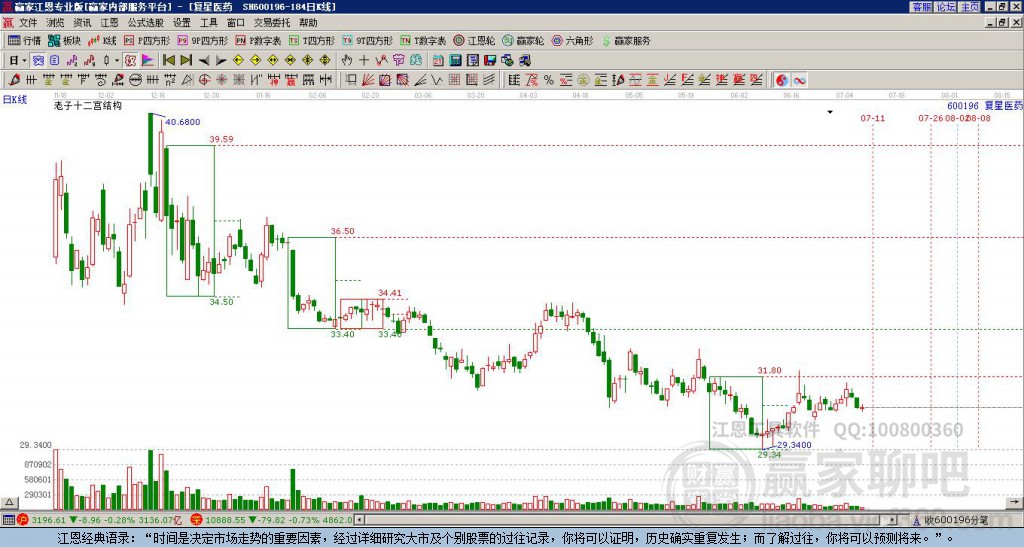1024x548 pixels.
Task: Open the P数字表 number table
Action: pyautogui.click(x=259, y=40)
